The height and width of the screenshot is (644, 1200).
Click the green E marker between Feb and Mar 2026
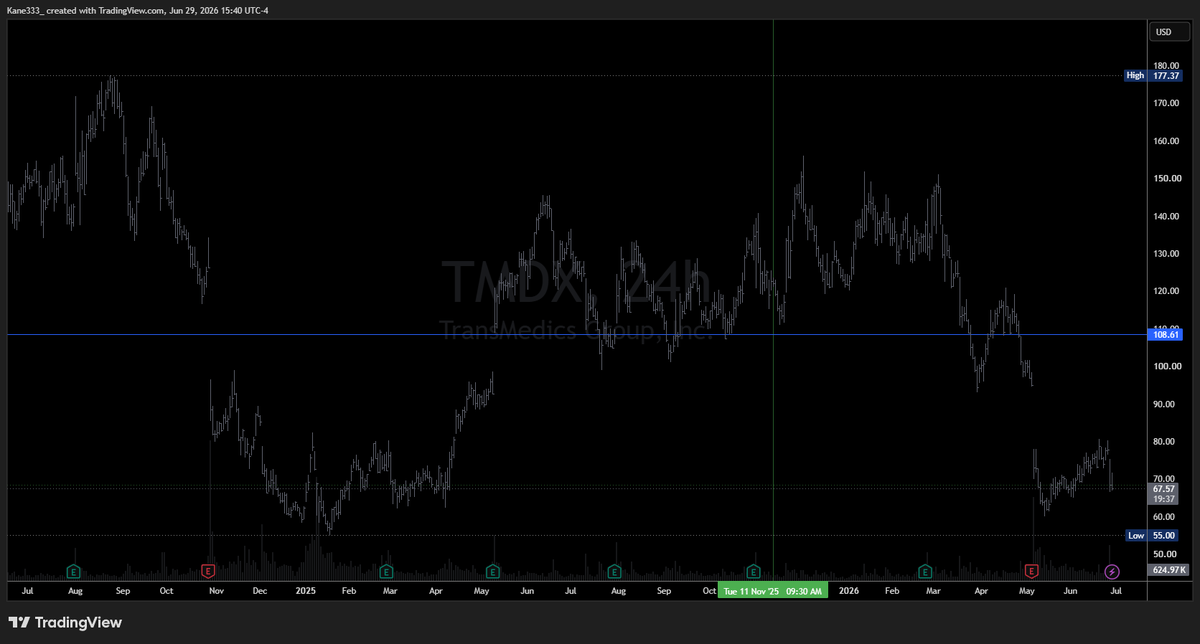pos(925,571)
